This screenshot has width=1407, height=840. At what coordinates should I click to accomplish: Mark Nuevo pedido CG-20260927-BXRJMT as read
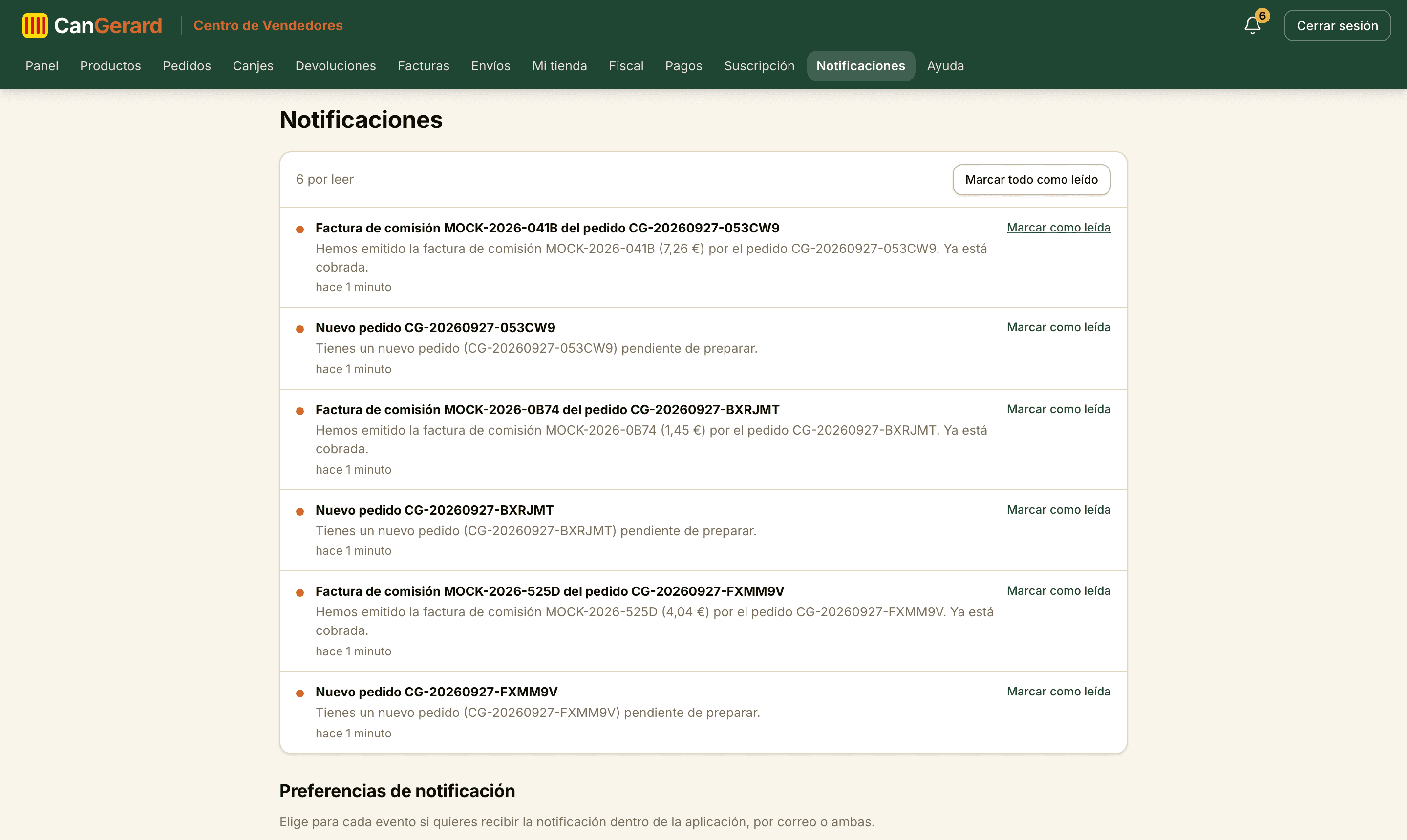click(x=1058, y=510)
